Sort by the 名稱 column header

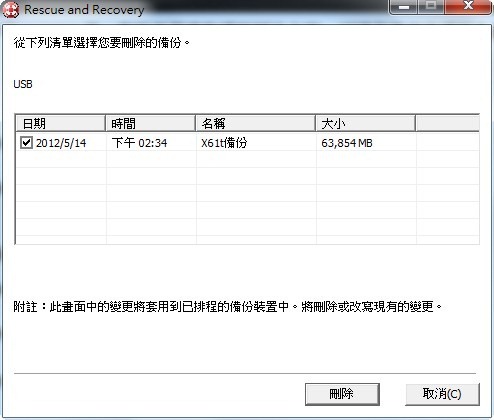point(256,124)
